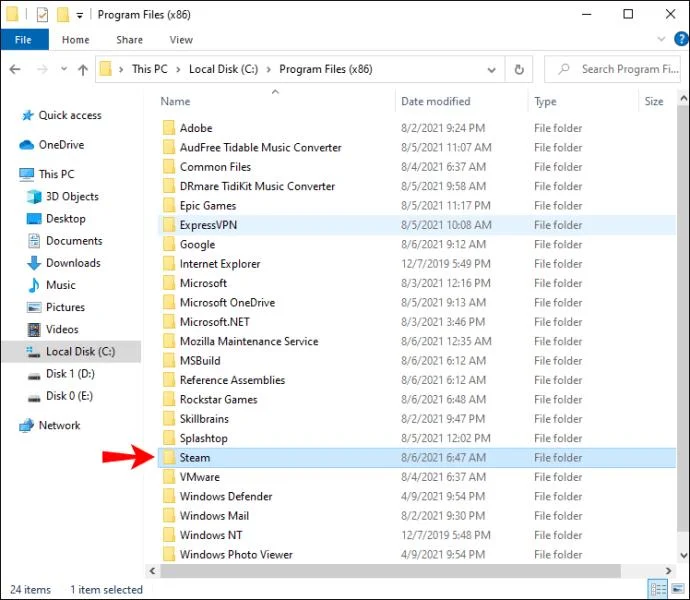Select Disk 0 (E:) drive
This screenshot has width=690, height=600.
[69, 396]
